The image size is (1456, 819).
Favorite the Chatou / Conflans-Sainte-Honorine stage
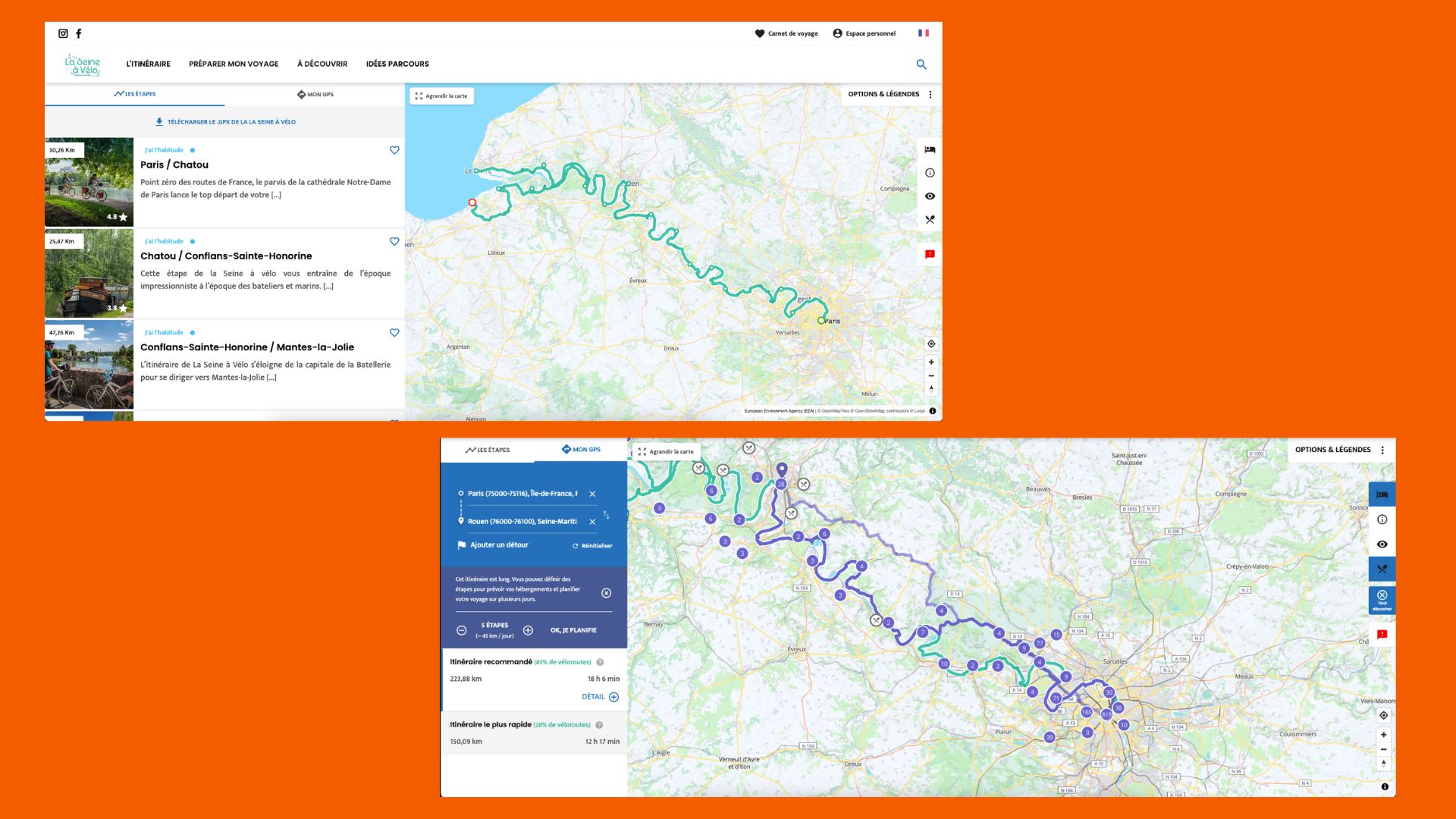[394, 241]
